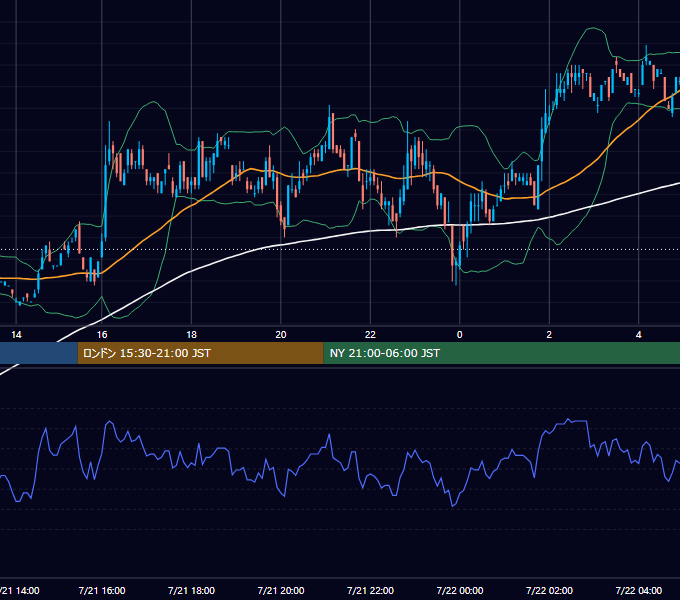
Task: Select the ロンドン 15:30-21:00 JST session bar
Action: [200, 353]
